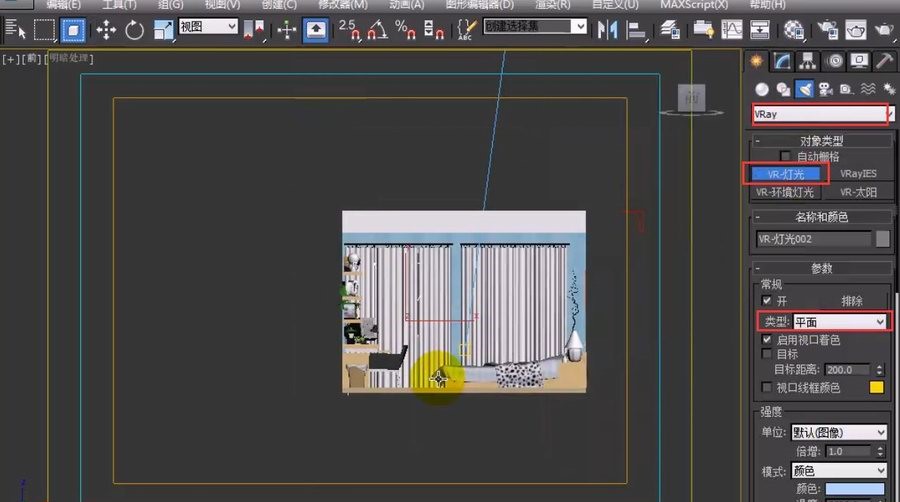
Task: Select Systems category icon
Action: click(x=889, y=89)
